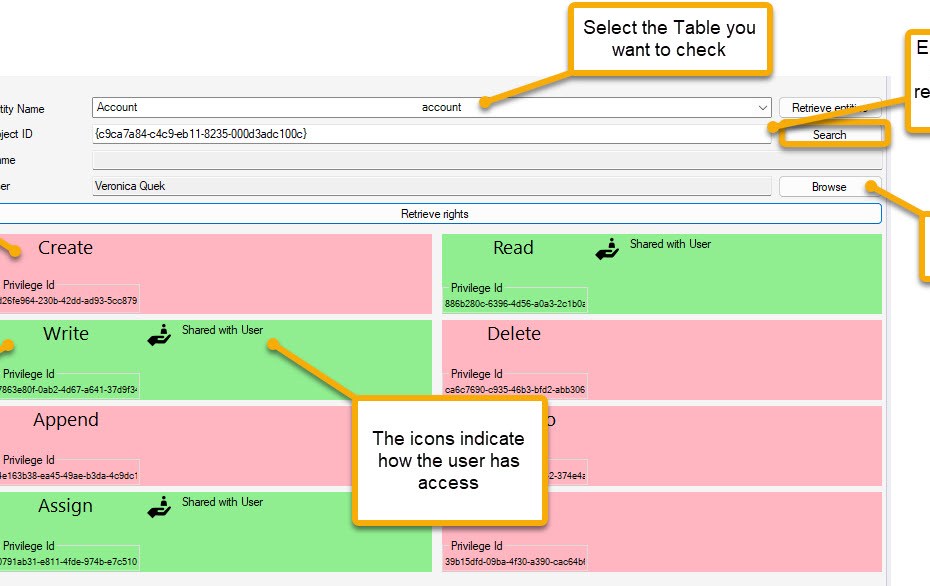The width and height of the screenshot is (930, 586).
Task: Click the Create privilege ID value
Action: (68, 301)
